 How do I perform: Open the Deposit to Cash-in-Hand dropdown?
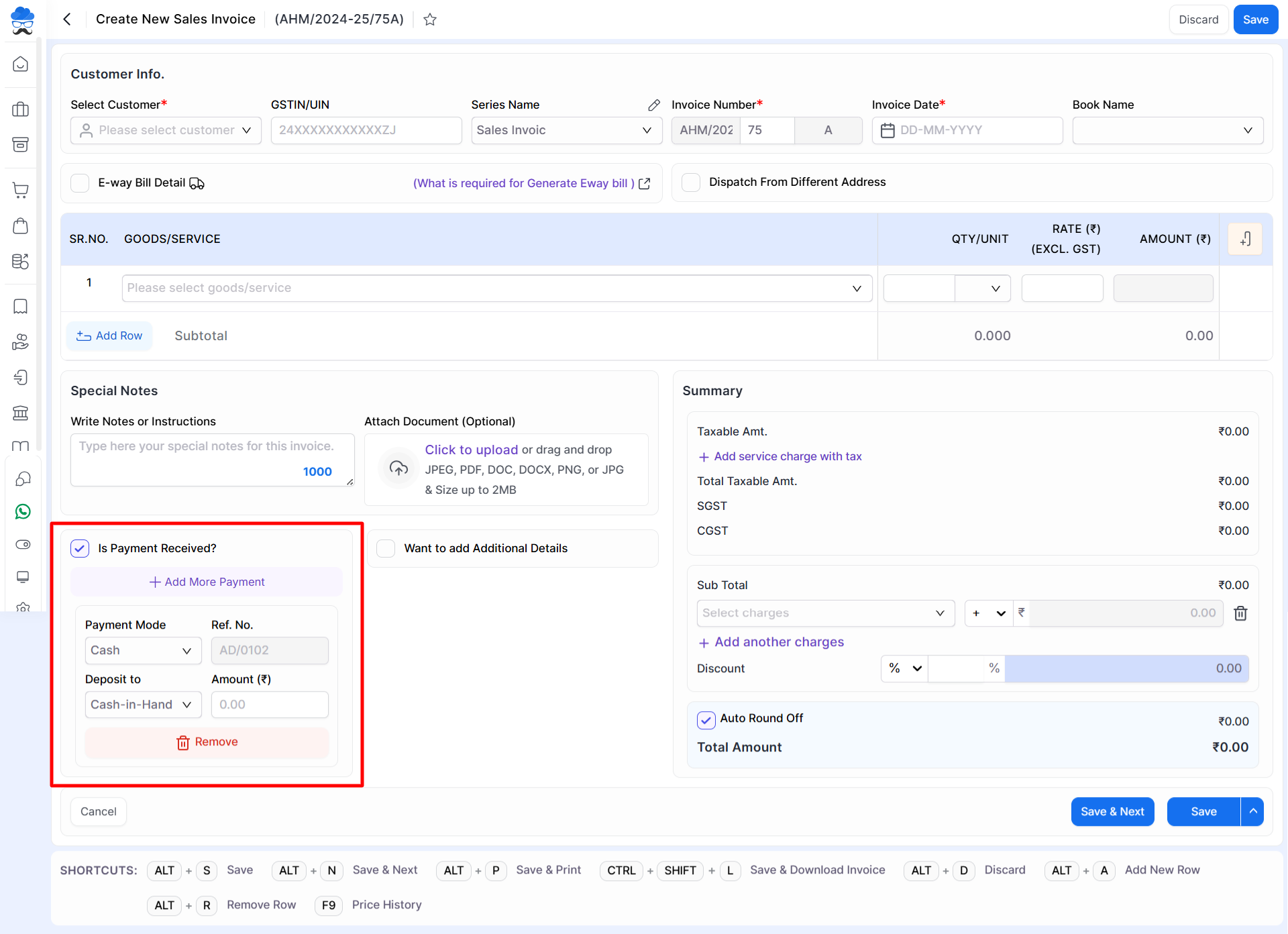(143, 705)
